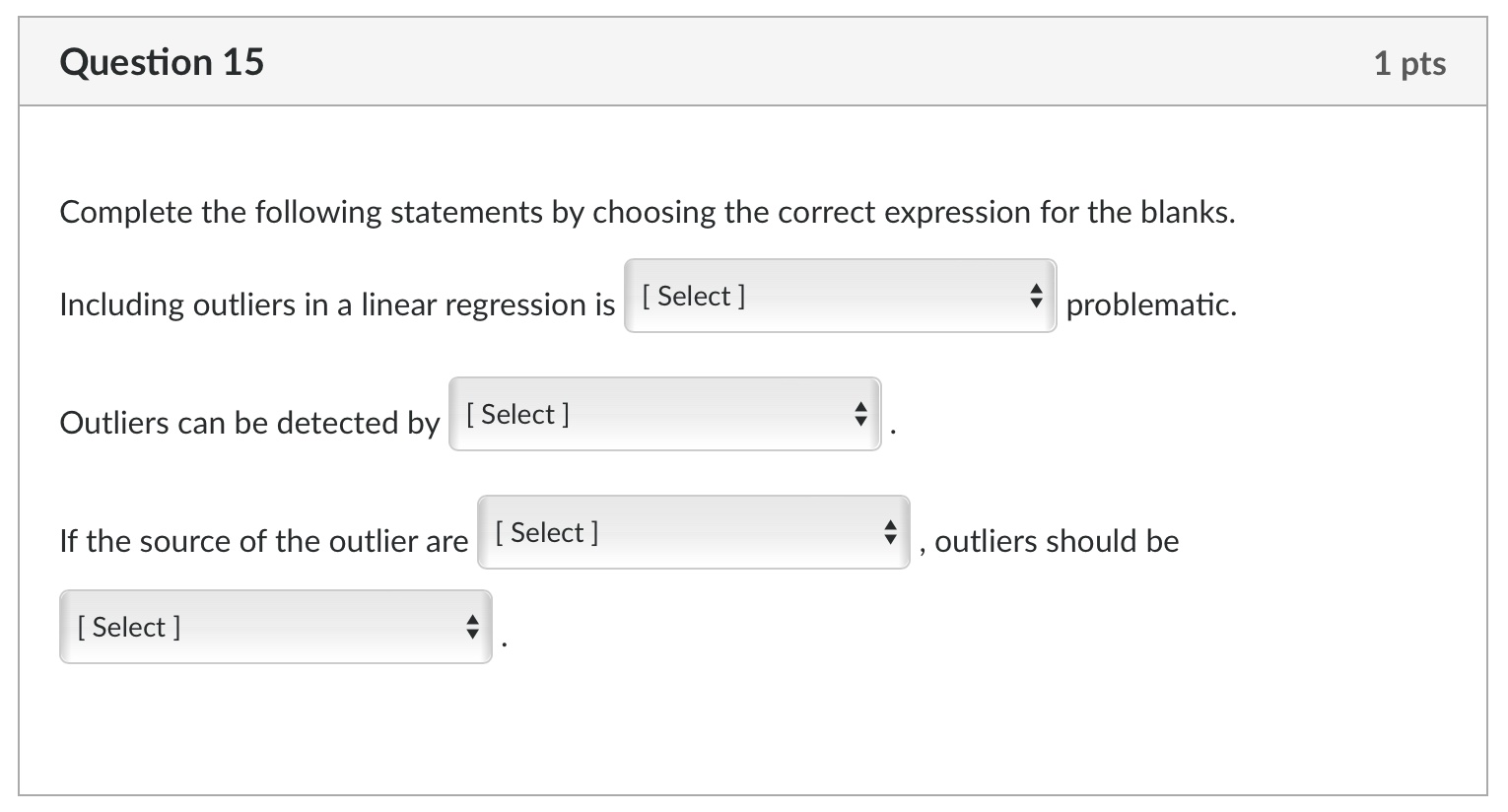The height and width of the screenshot is (812, 1508).
Task: Open the 'Outliers can be detected by' dropdown
Action: coord(664,414)
